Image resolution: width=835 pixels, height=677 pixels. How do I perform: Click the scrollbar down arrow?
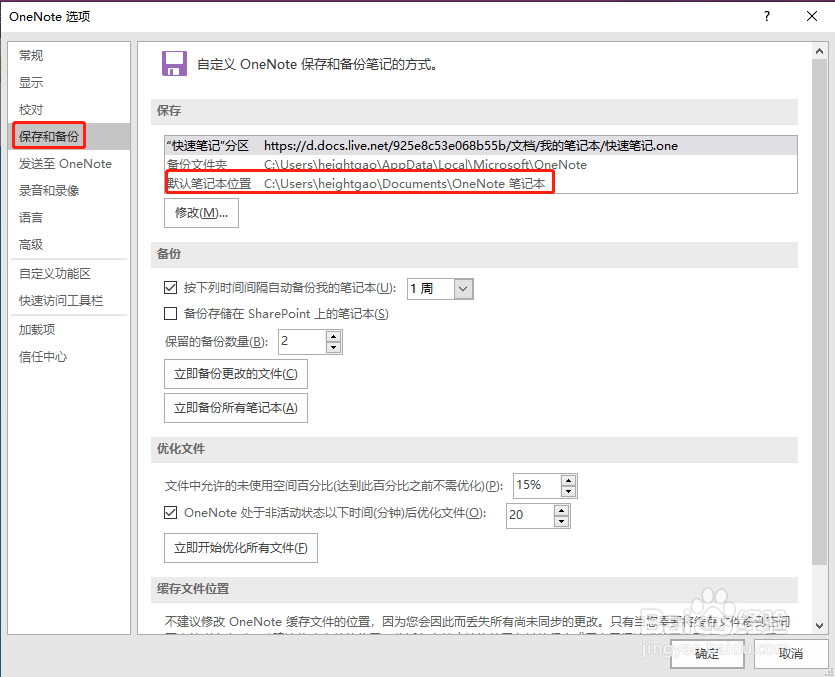pyautogui.click(x=819, y=626)
